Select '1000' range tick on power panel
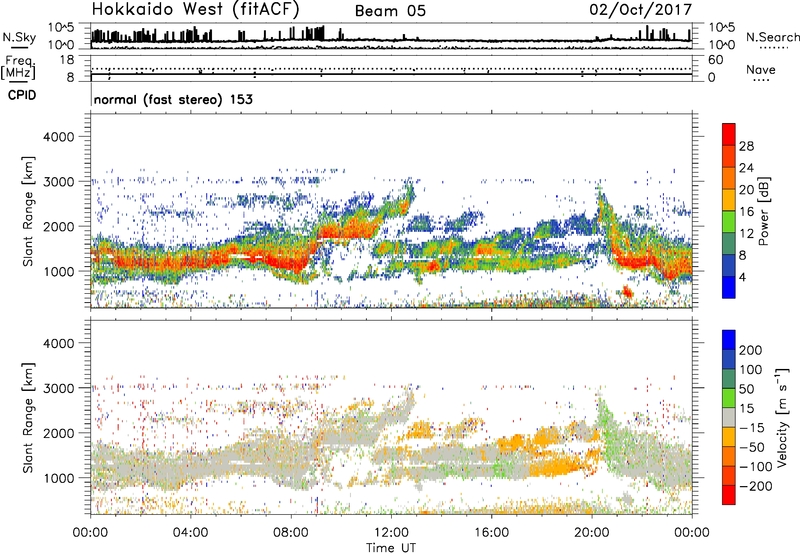The height and width of the screenshot is (554, 800). [x=58, y=271]
